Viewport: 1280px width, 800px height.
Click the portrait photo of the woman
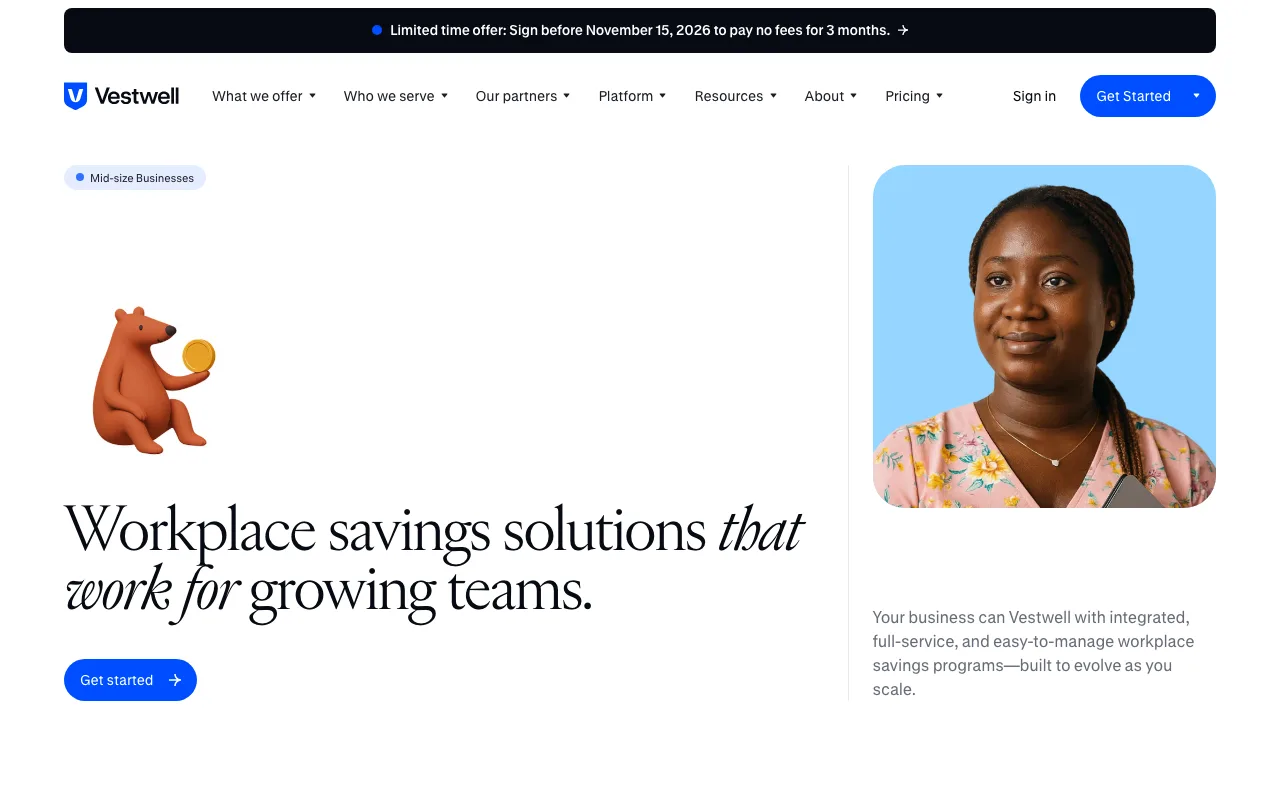(x=1044, y=336)
